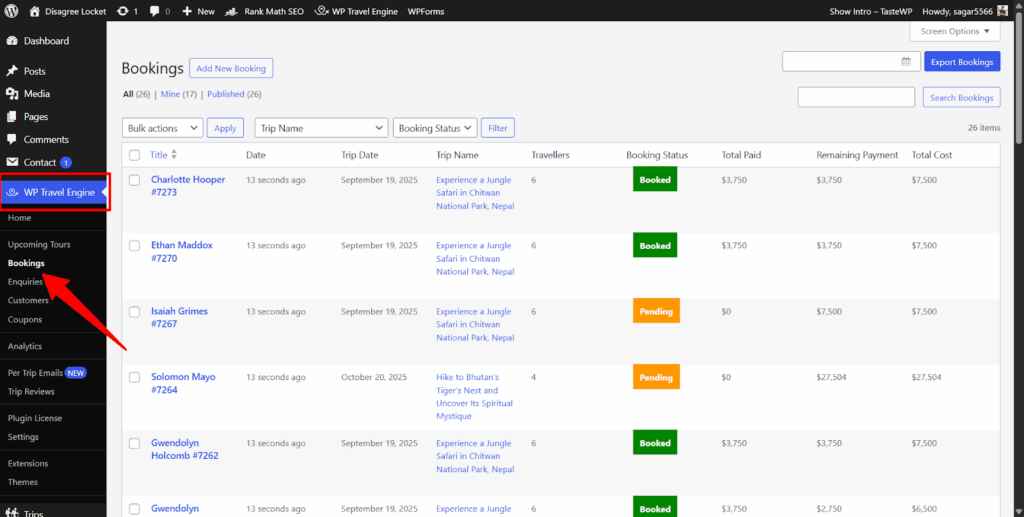Select all bookings with header checkbox
Viewport: 1024px width, 517px height.
coord(134,155)
